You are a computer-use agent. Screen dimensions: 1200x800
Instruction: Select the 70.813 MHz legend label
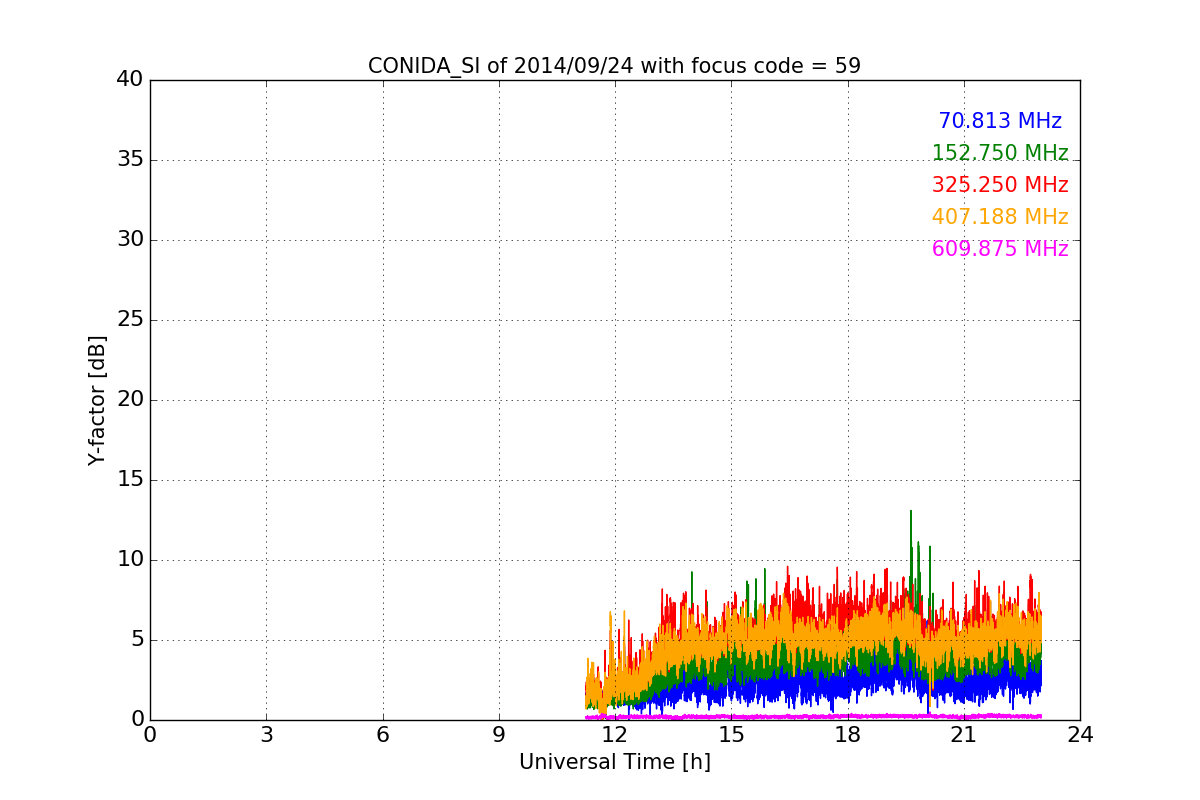pyautogui.click(x=1000, y=121)
